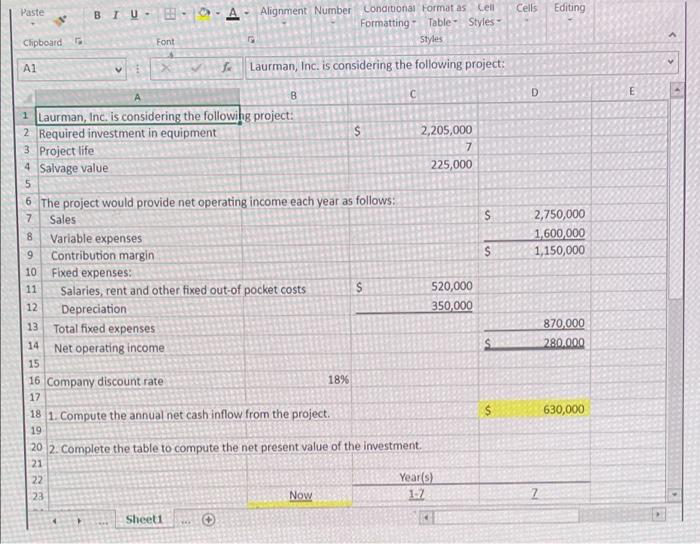
Task: Select Sales amount 2,750,000
Action: click(535, 214)
